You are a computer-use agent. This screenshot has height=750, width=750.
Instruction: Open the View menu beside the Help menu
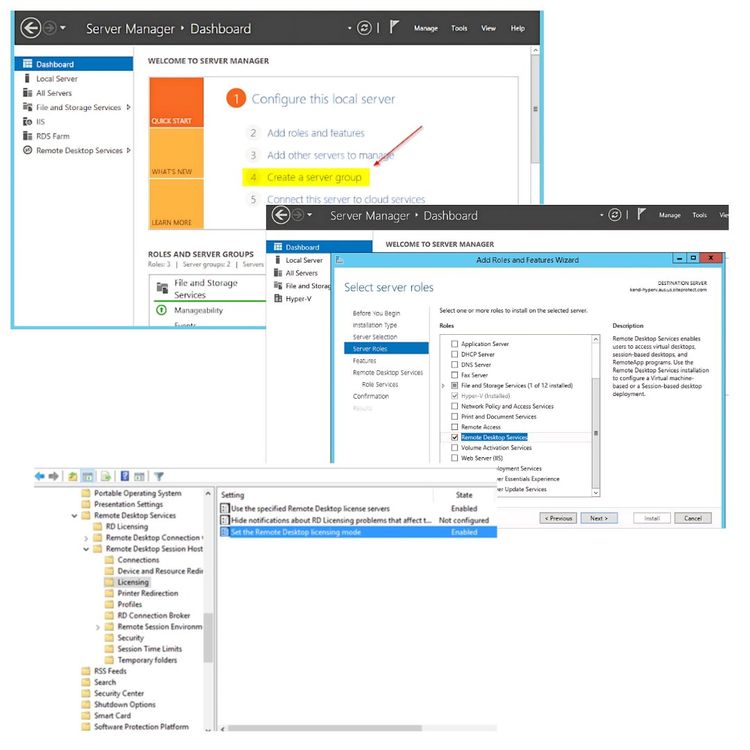488,28
